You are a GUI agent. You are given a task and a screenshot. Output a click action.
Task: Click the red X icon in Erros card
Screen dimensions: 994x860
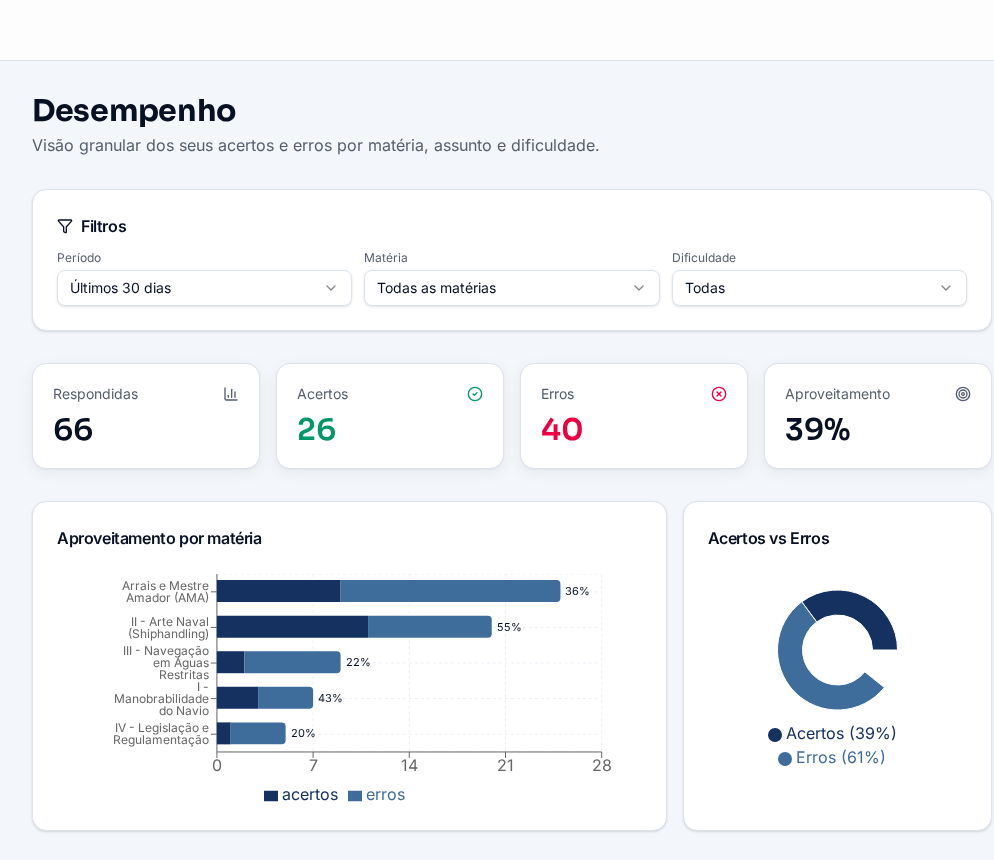[719, 394]
